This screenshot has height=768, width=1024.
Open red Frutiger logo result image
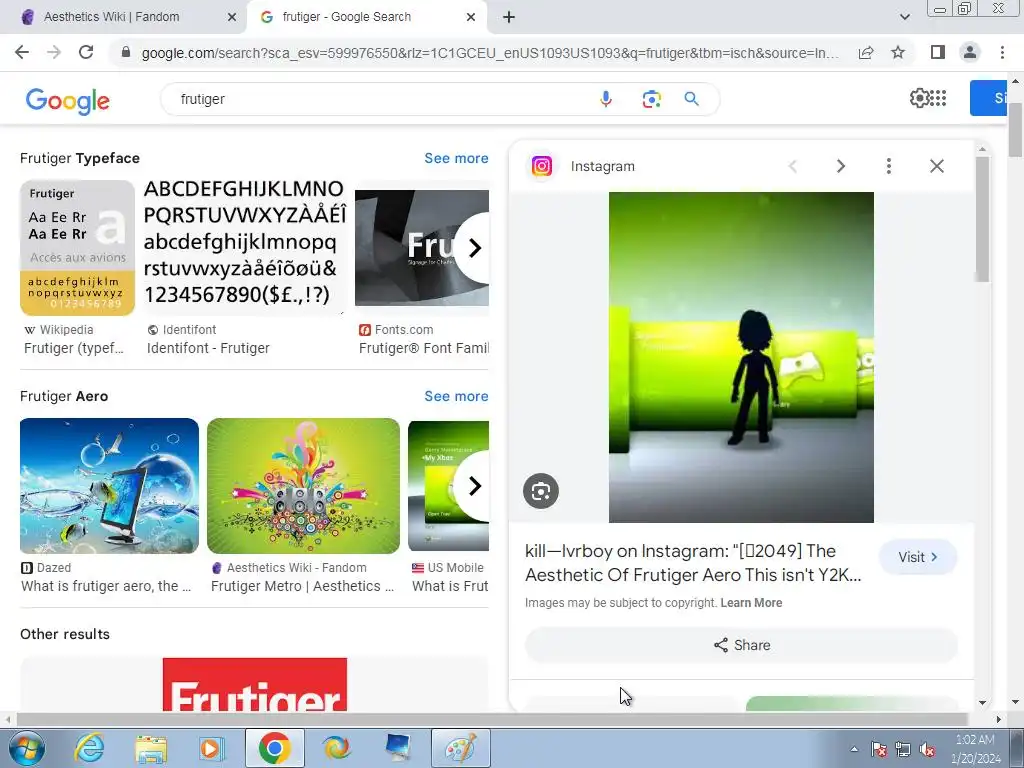click(255, 684)
